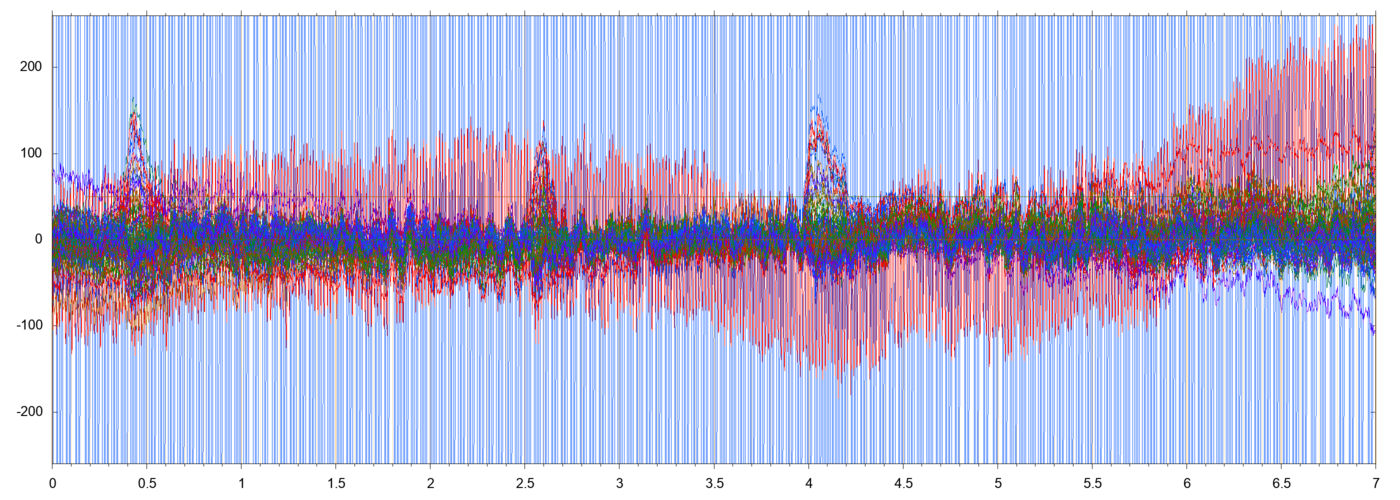Click the 1 tick label on the time axis
Viewport: 1400px width, 500px height.
click(x=242, y=482)
